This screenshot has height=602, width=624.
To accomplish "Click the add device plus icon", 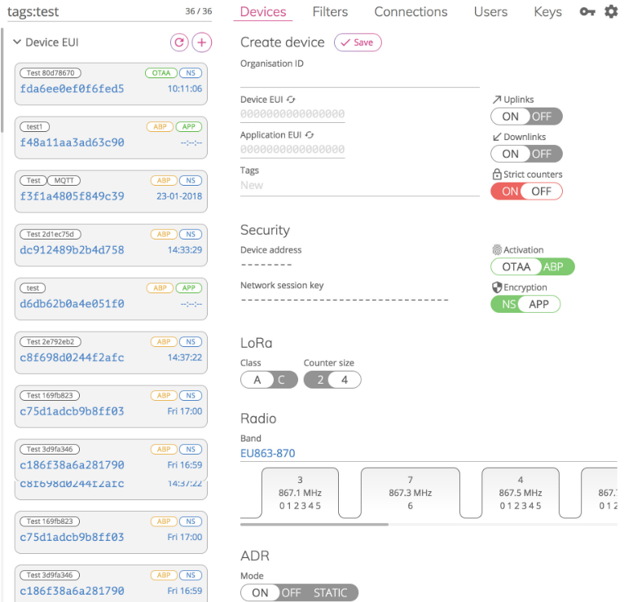I will click(202, 43).
